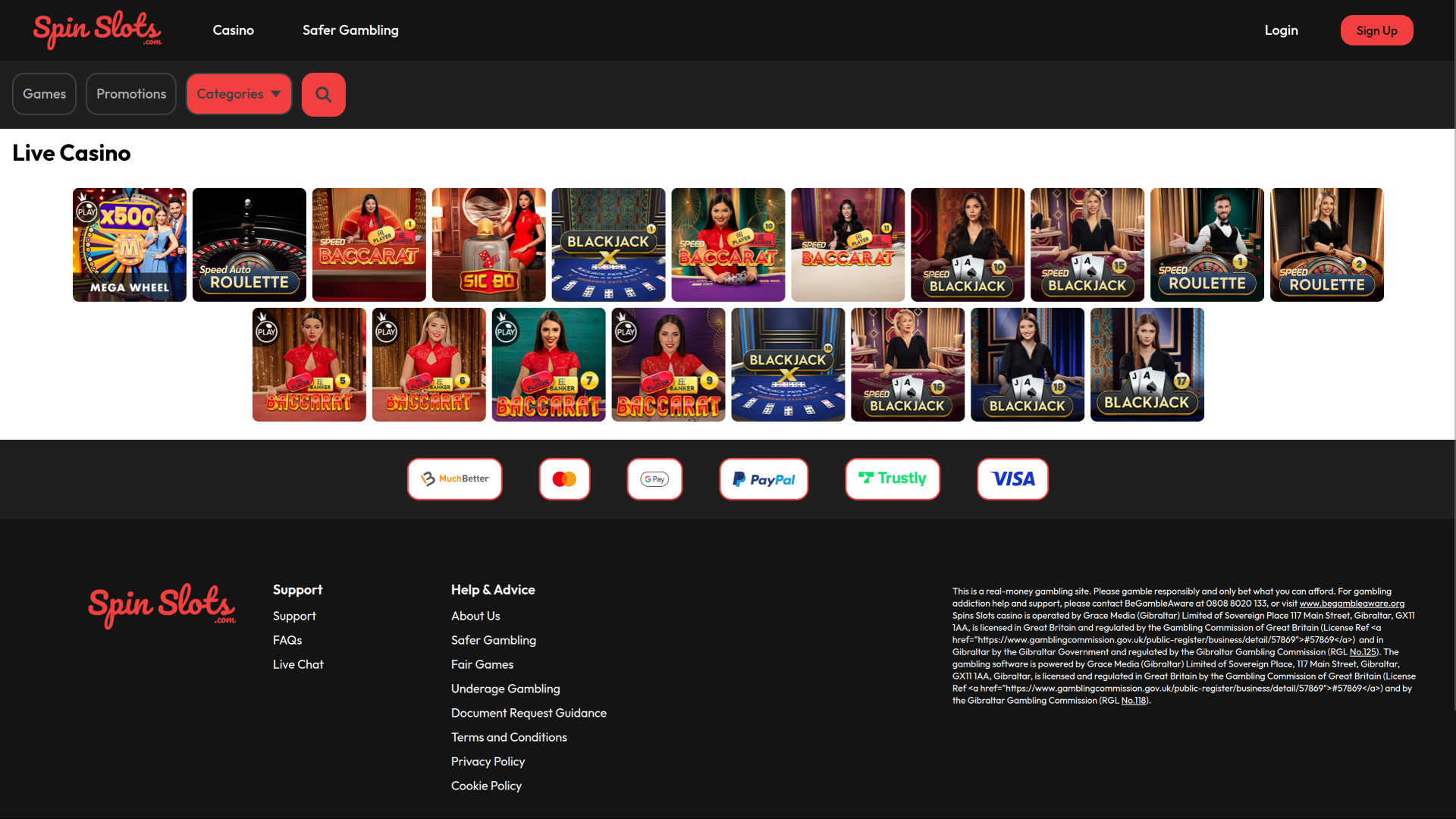Expand the Categories dropdown
1456x819 pixels.
coord(239,94)
